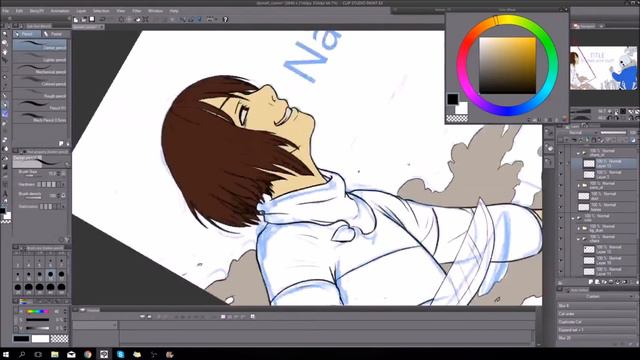Open the Windows Start menu
The width and height of the screenshot is (640, 360).
[x=6, y=354]
